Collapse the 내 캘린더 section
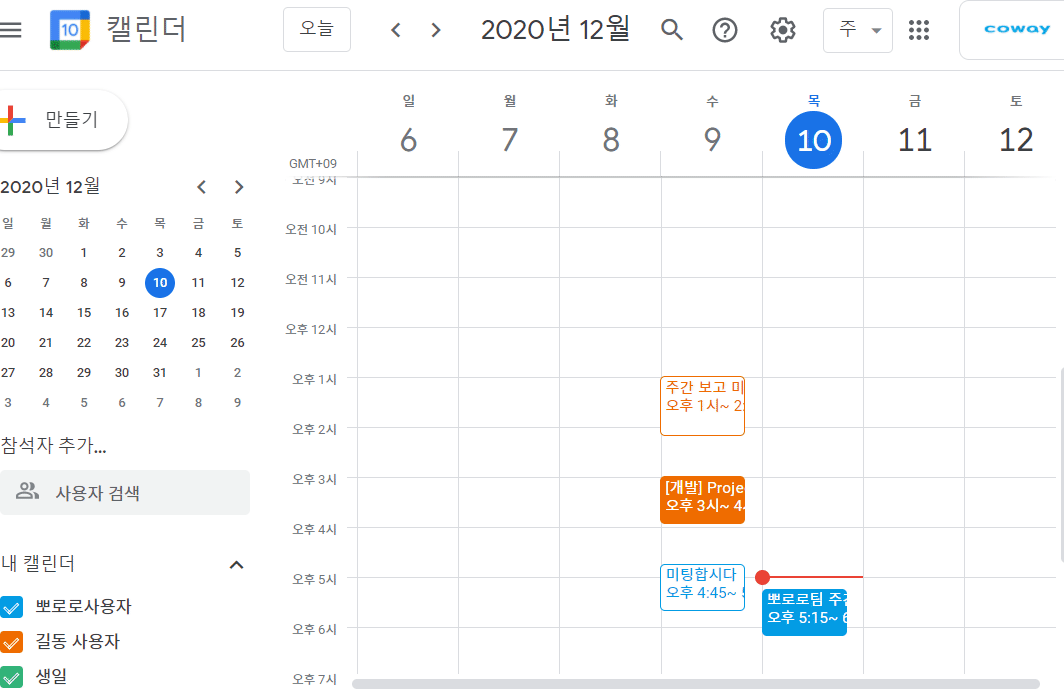 (236, 565)
